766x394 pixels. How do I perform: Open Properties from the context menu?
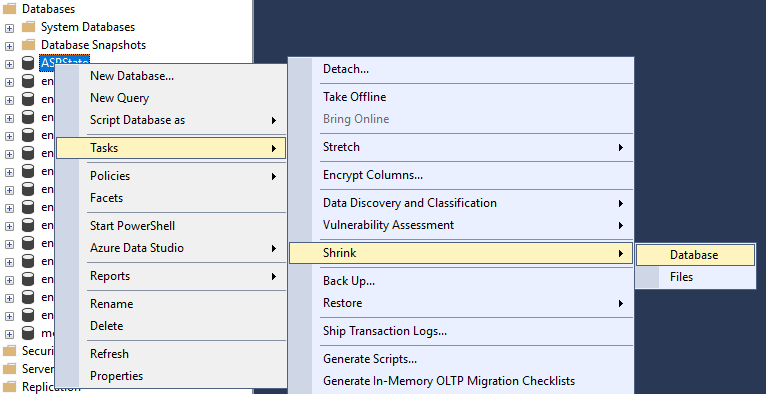point(171,376)
